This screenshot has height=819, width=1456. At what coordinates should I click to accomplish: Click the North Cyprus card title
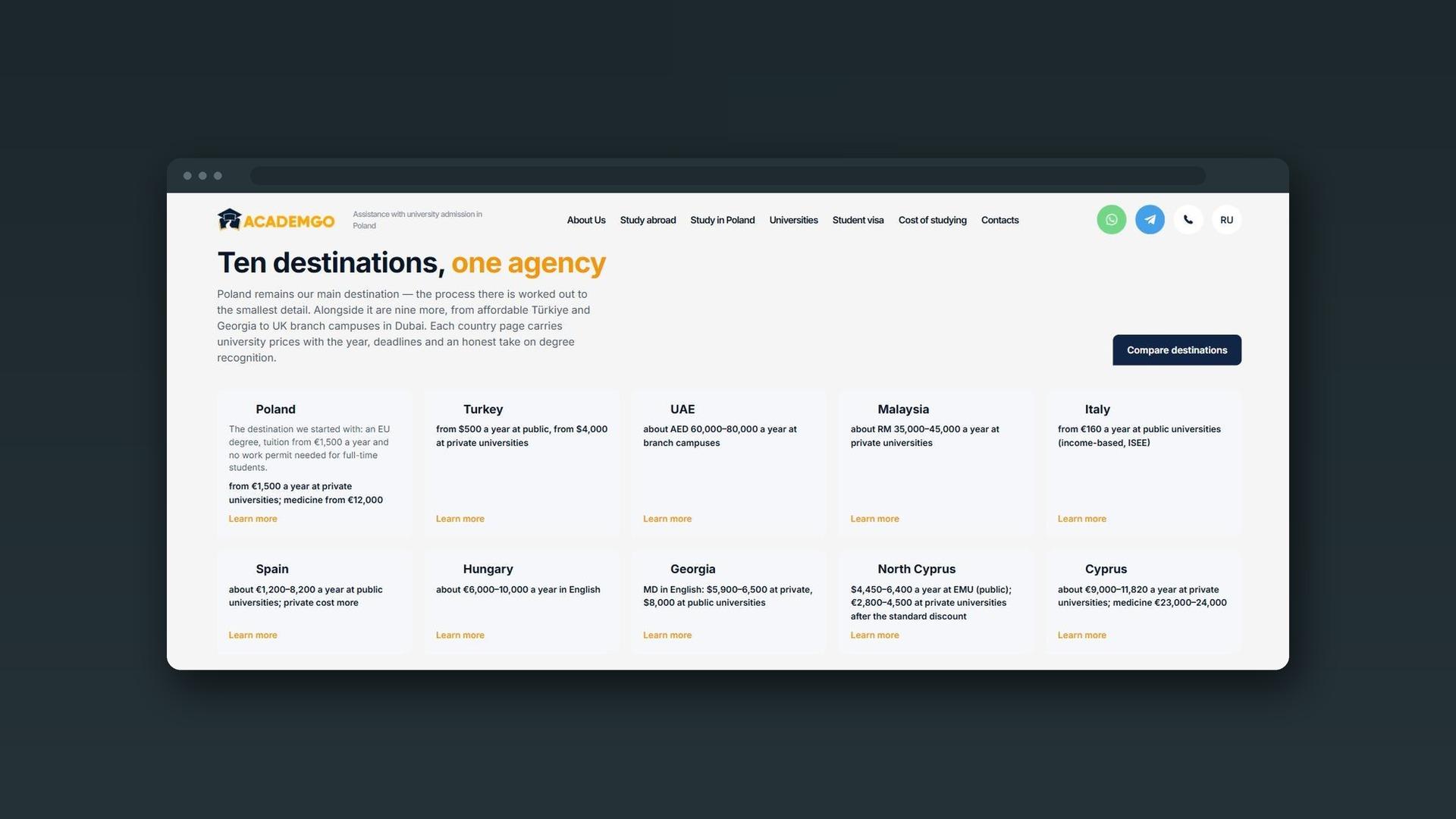point(916,570)
